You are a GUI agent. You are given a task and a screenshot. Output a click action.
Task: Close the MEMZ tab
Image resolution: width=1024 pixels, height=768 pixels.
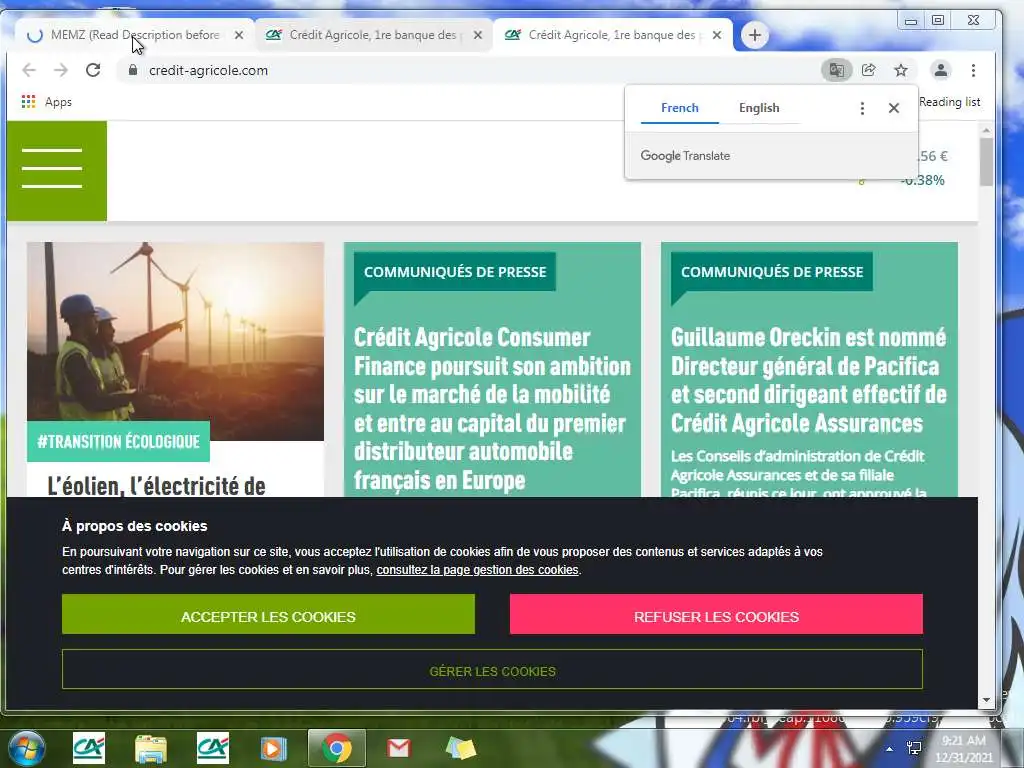point(239,35)
